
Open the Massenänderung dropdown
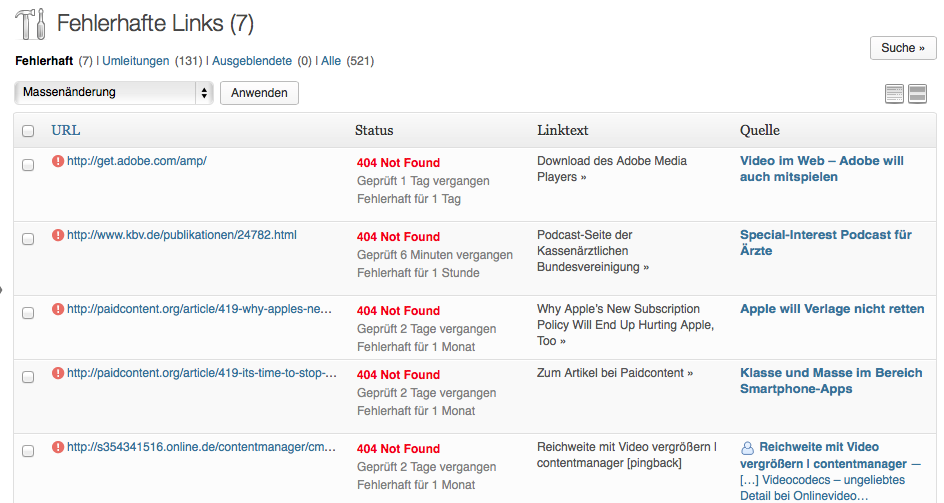point(114,93)
